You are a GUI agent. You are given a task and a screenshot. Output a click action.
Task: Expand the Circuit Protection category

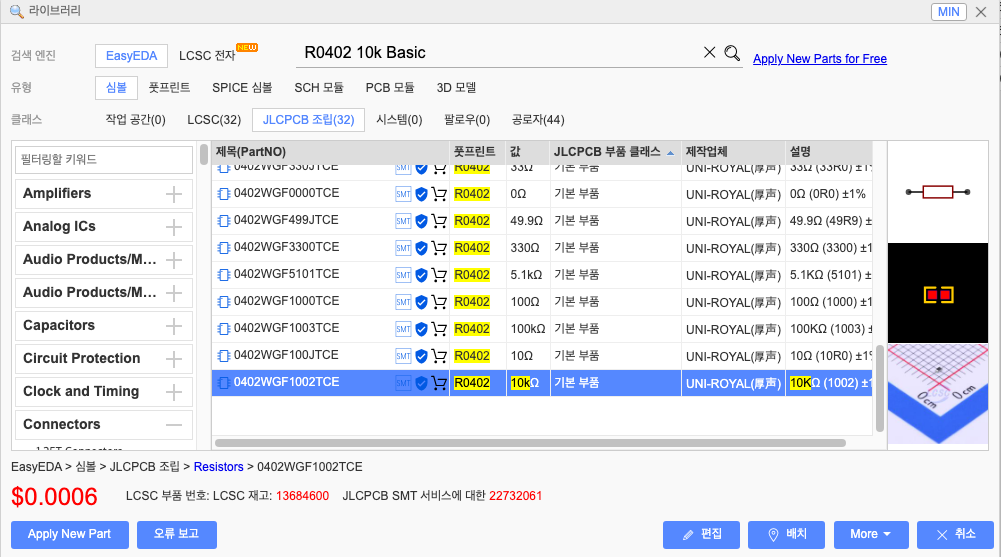point(174,359)
